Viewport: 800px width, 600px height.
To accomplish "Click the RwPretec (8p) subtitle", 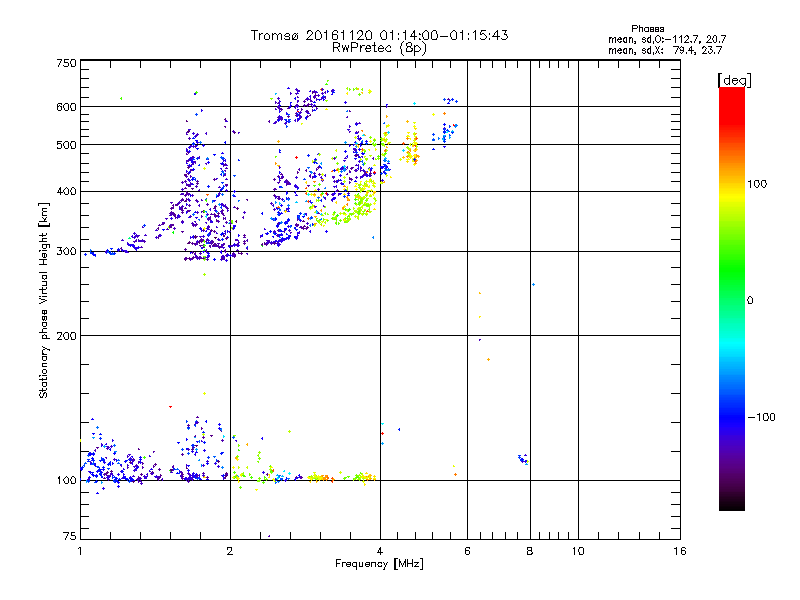I will coord(379,48).
